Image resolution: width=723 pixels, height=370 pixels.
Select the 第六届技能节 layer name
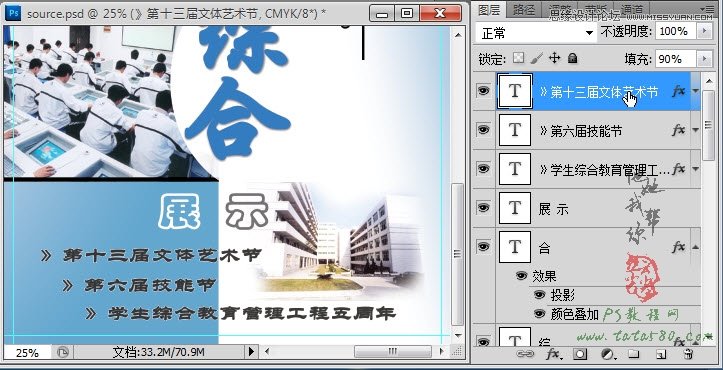[581, 131]
